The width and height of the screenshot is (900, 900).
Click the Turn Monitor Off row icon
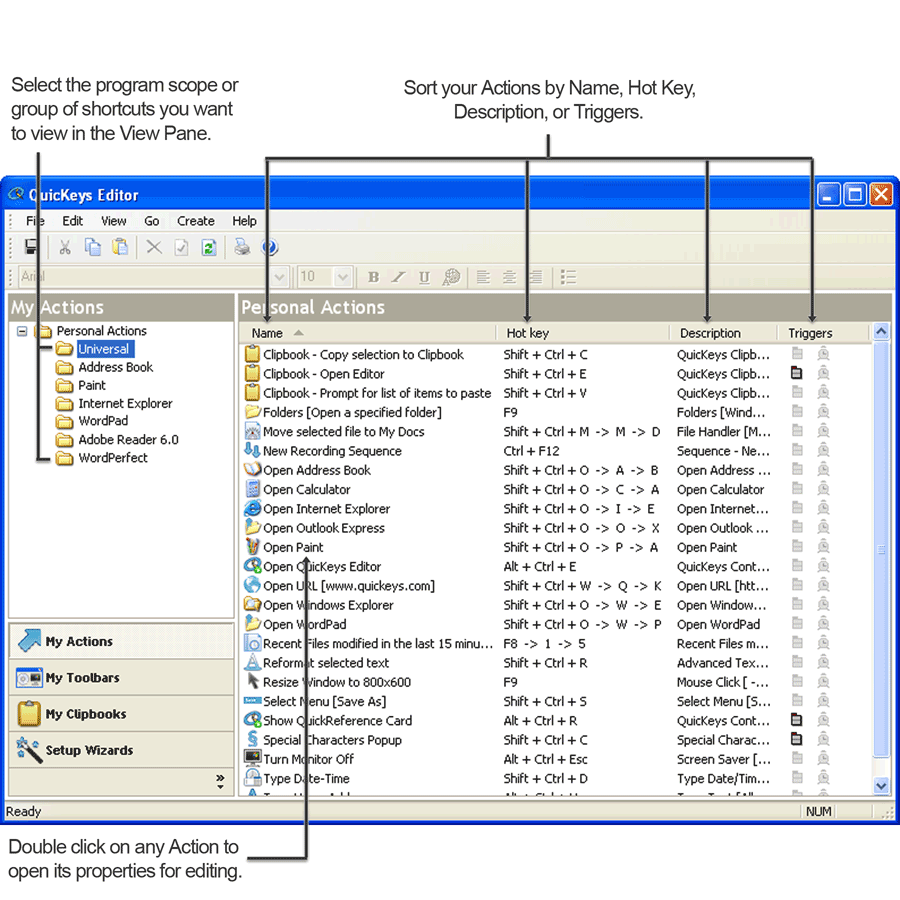coord(252,758)
